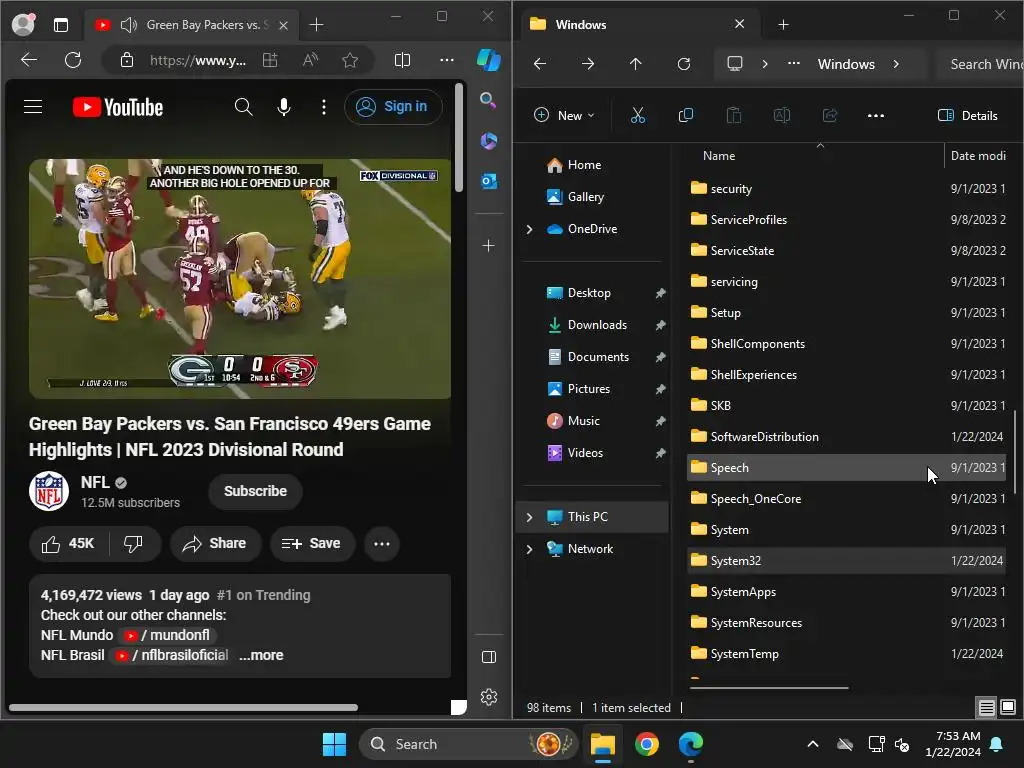The height and width of the screenshot is (768, 1024).
Task: Select the SoftwareDistribution folder
Action: point(846,436)
